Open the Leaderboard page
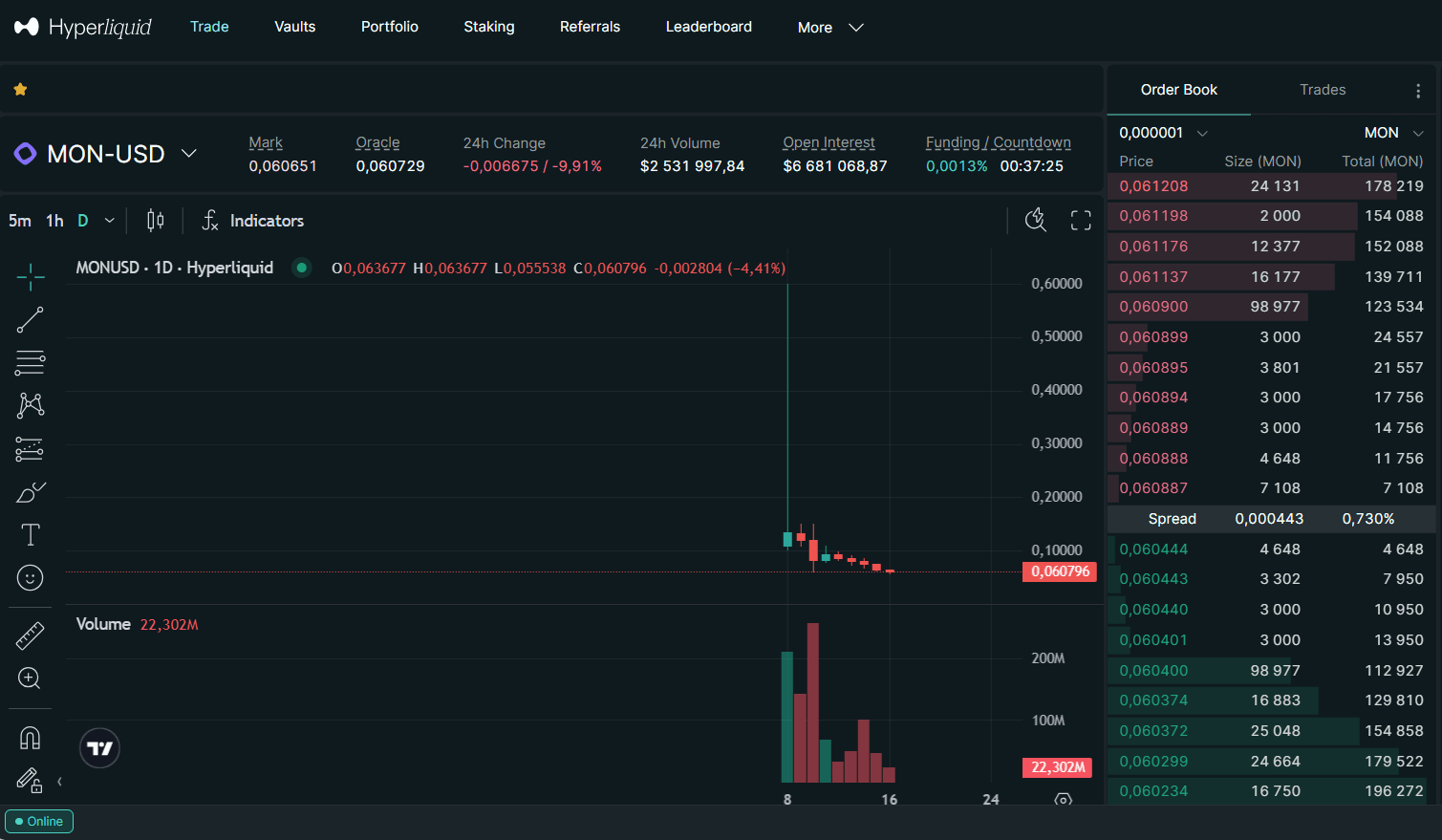The image size is (1442, 840). 709,27
